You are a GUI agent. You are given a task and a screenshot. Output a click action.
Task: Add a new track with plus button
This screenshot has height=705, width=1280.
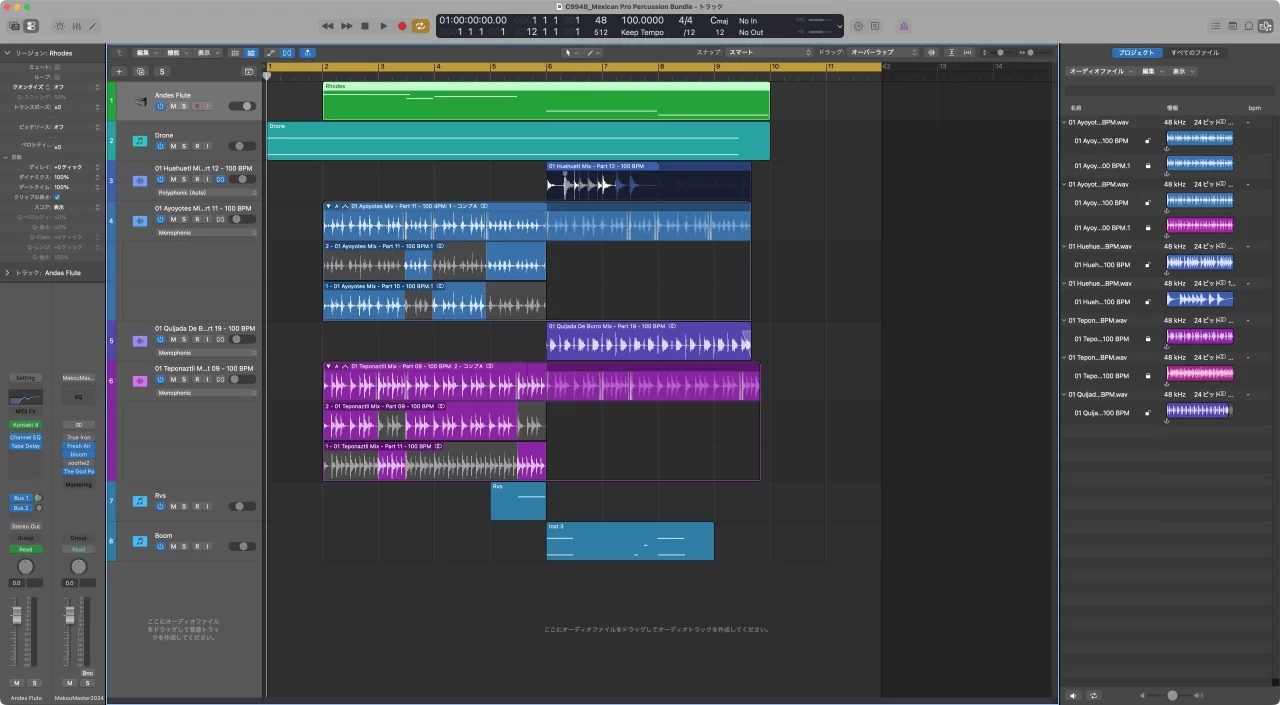coord(119,72)
